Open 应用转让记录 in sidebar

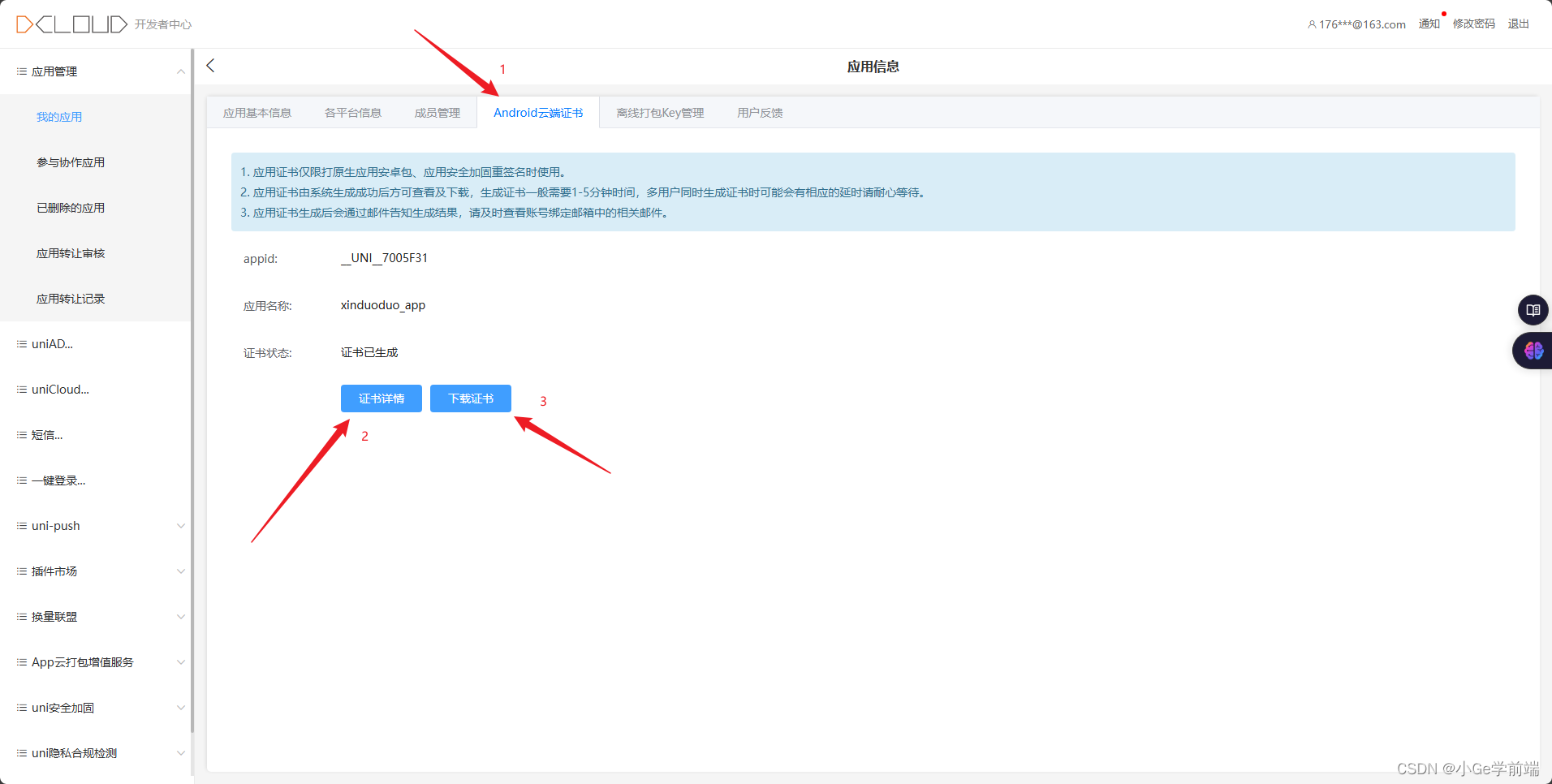[x=71, y=299]
